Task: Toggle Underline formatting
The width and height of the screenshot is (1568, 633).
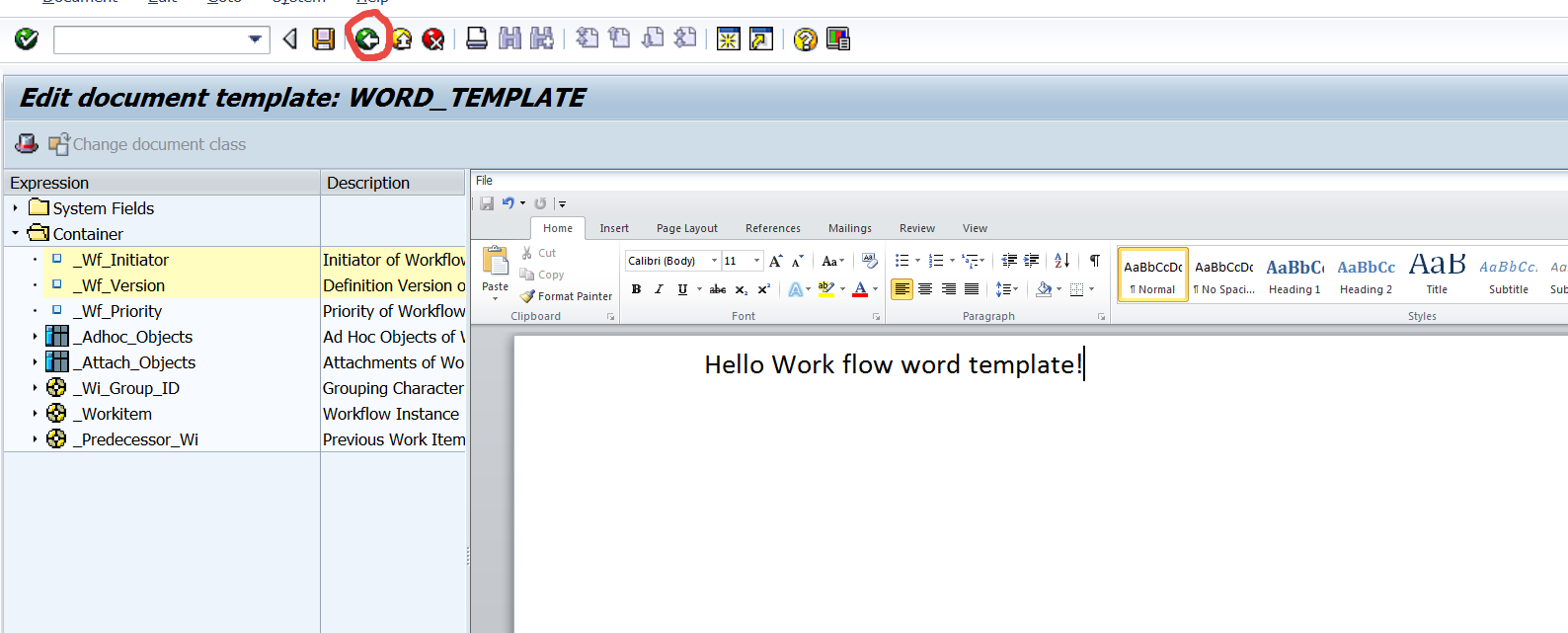Action: [x=682, y=289]
